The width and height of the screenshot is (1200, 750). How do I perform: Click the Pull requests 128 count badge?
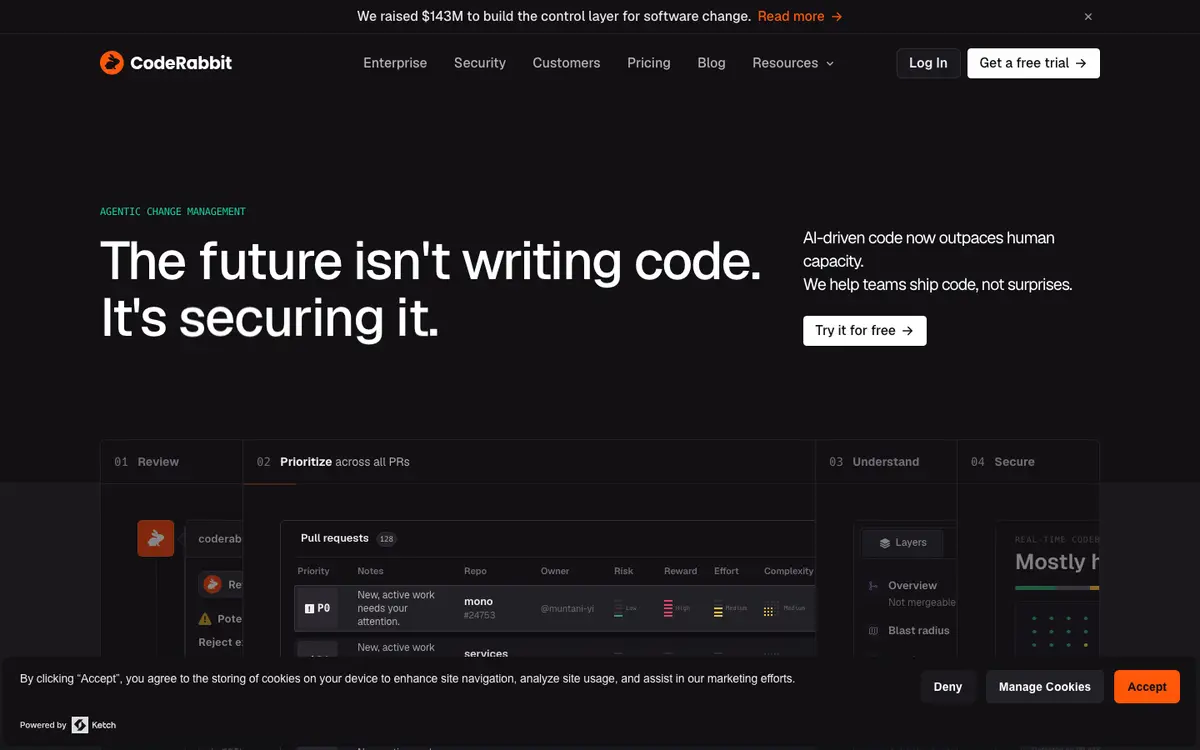pyautogui.click(x=387, y=539)
